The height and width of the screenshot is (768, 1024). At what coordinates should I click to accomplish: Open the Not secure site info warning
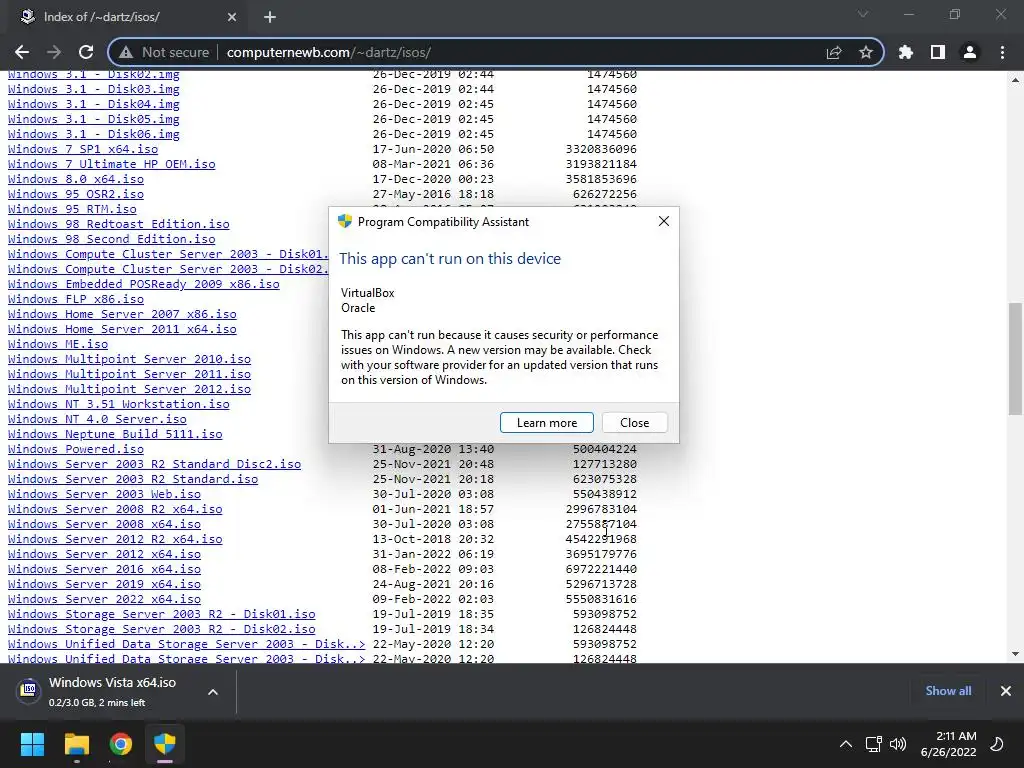tap(165, 52)
